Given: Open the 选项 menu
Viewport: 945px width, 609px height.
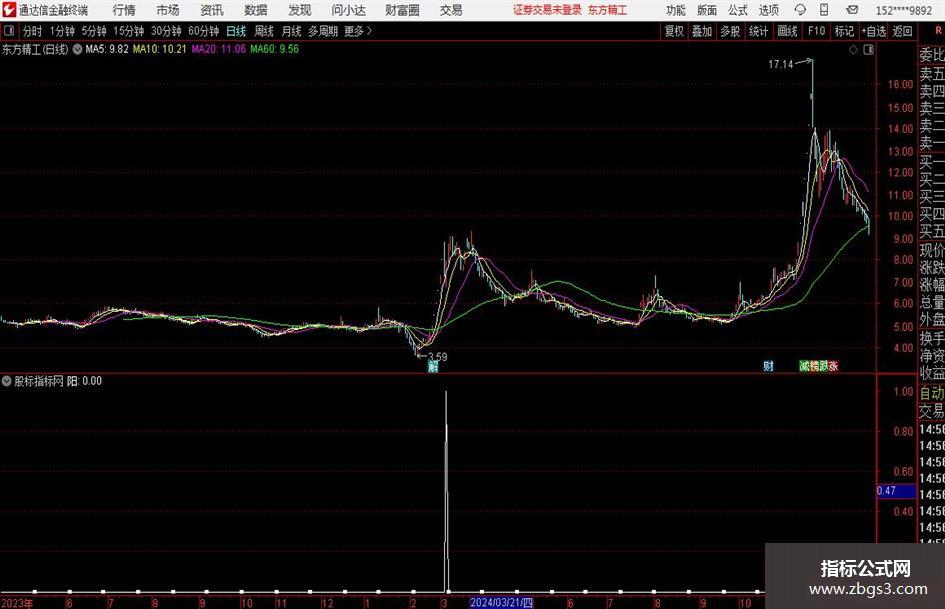Looking at the screenshot, I should tap(768, 10).
